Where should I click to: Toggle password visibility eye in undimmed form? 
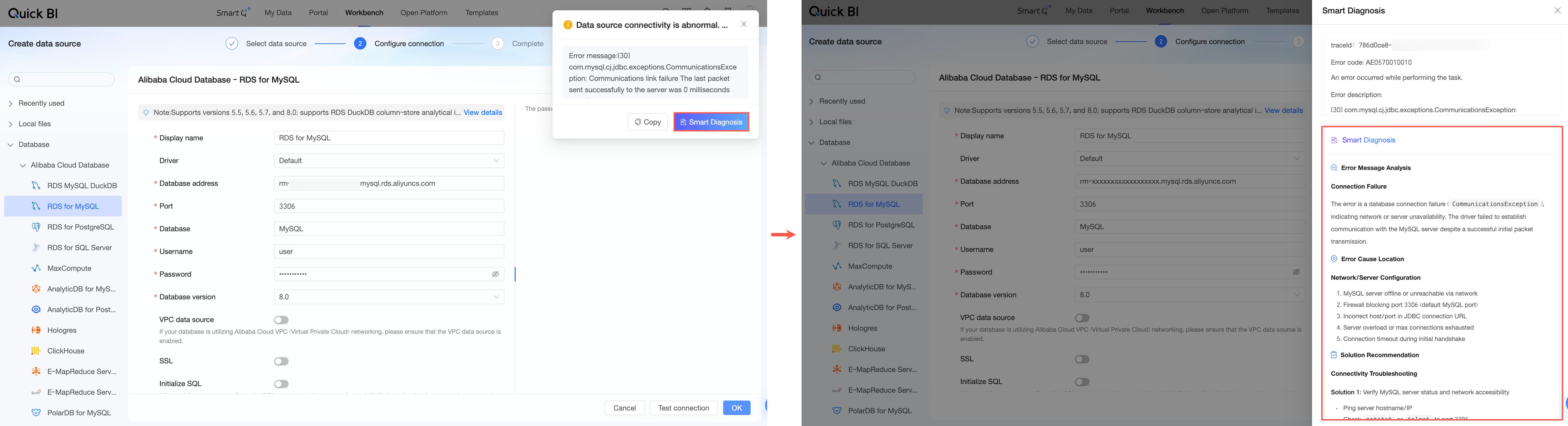[495, 275]
